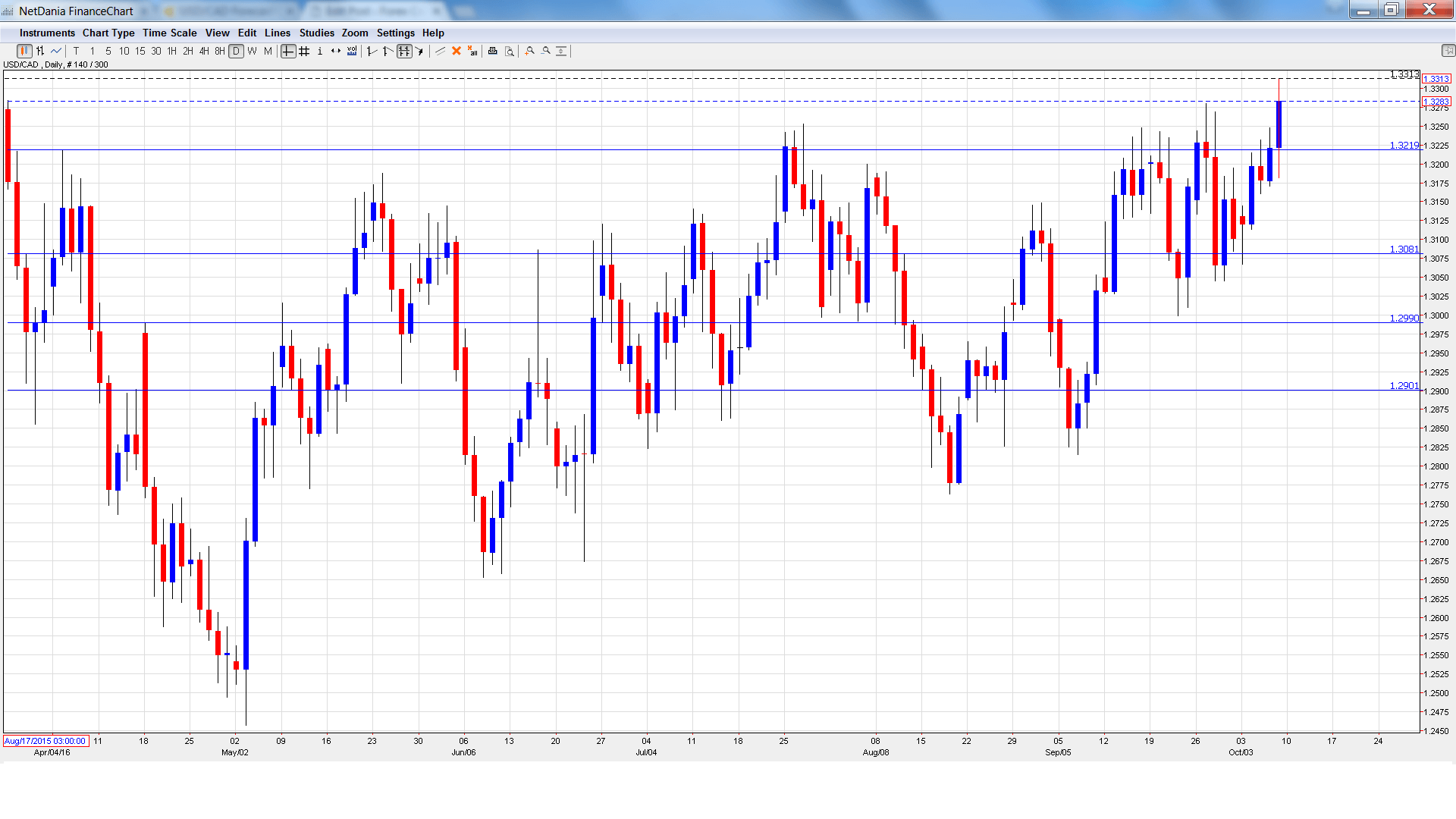Activate the zoom in magnifier icon

[x=529, y=51]
